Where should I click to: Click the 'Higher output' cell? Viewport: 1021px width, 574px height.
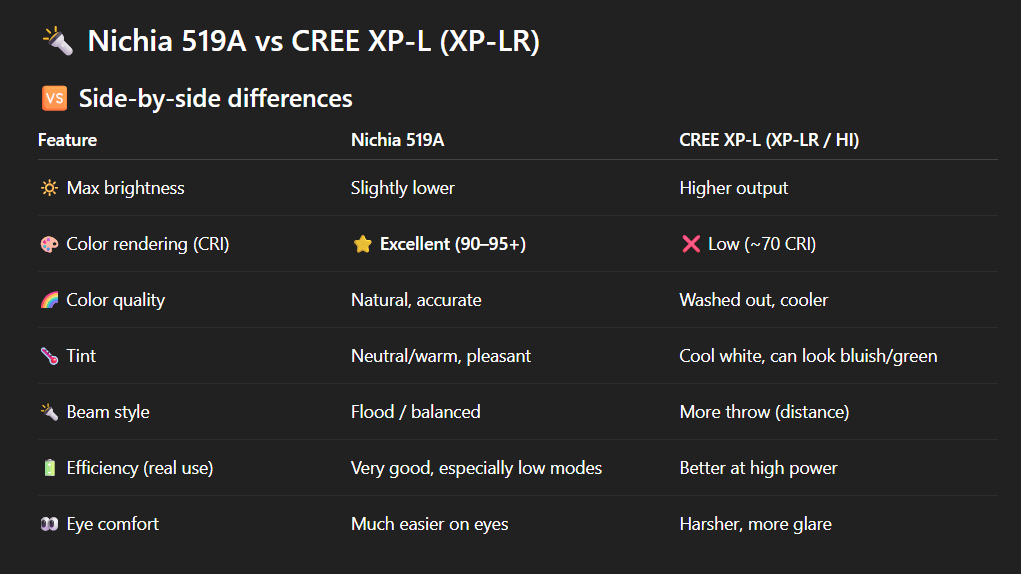point(733,188)
